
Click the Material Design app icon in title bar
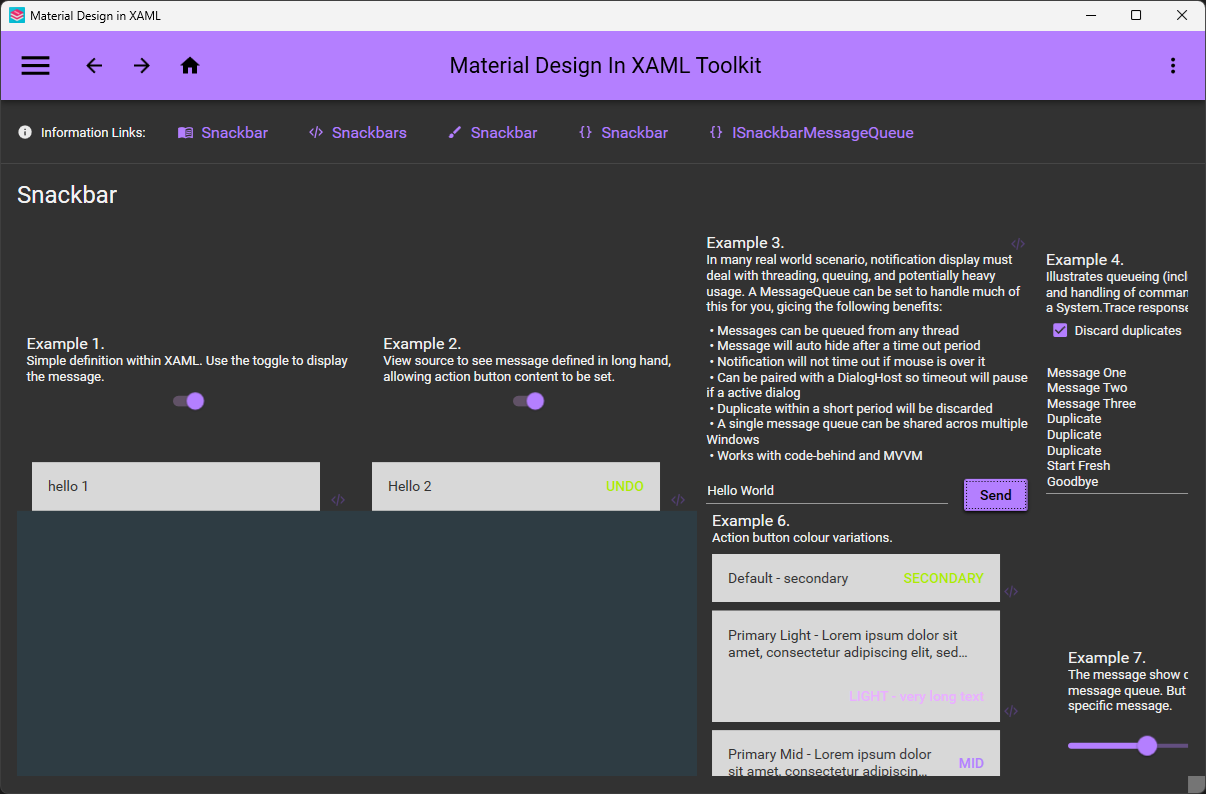[17, 16]
